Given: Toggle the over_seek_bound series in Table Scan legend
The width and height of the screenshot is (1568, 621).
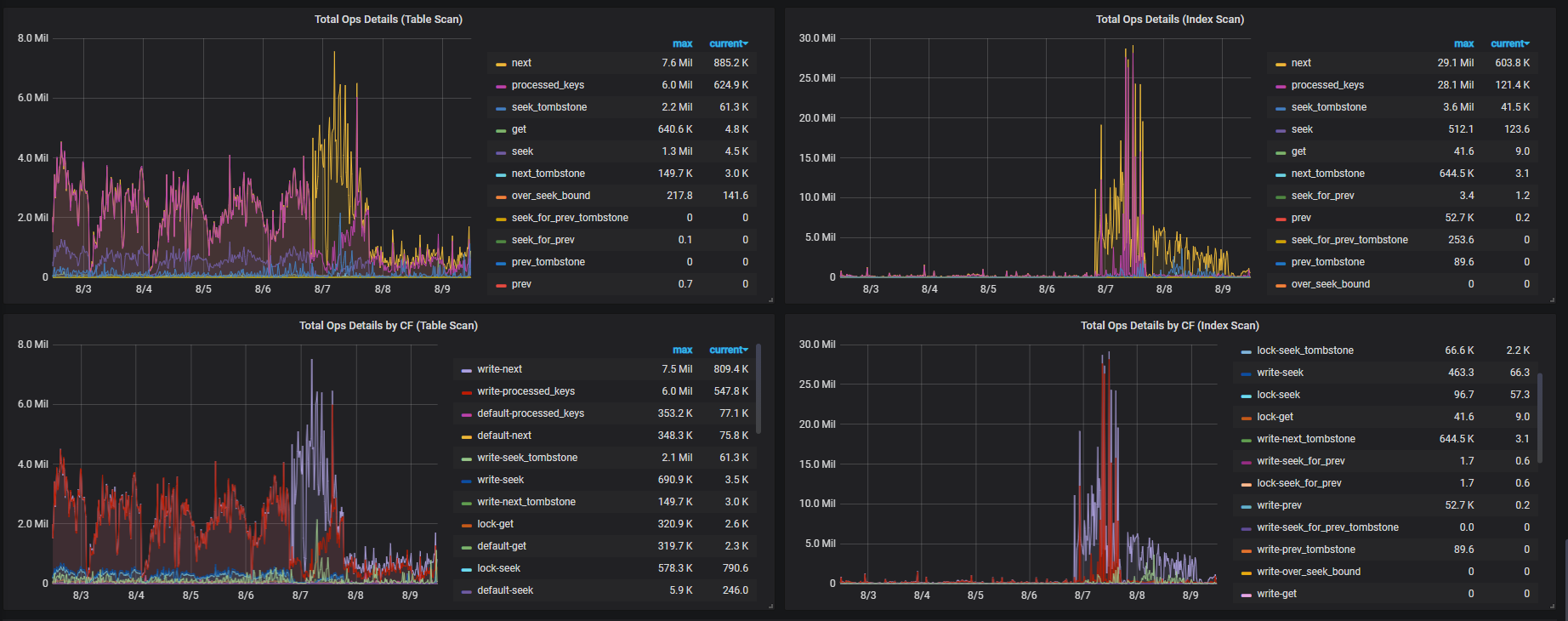Looking at the screenshot, I should click(550, 196).
